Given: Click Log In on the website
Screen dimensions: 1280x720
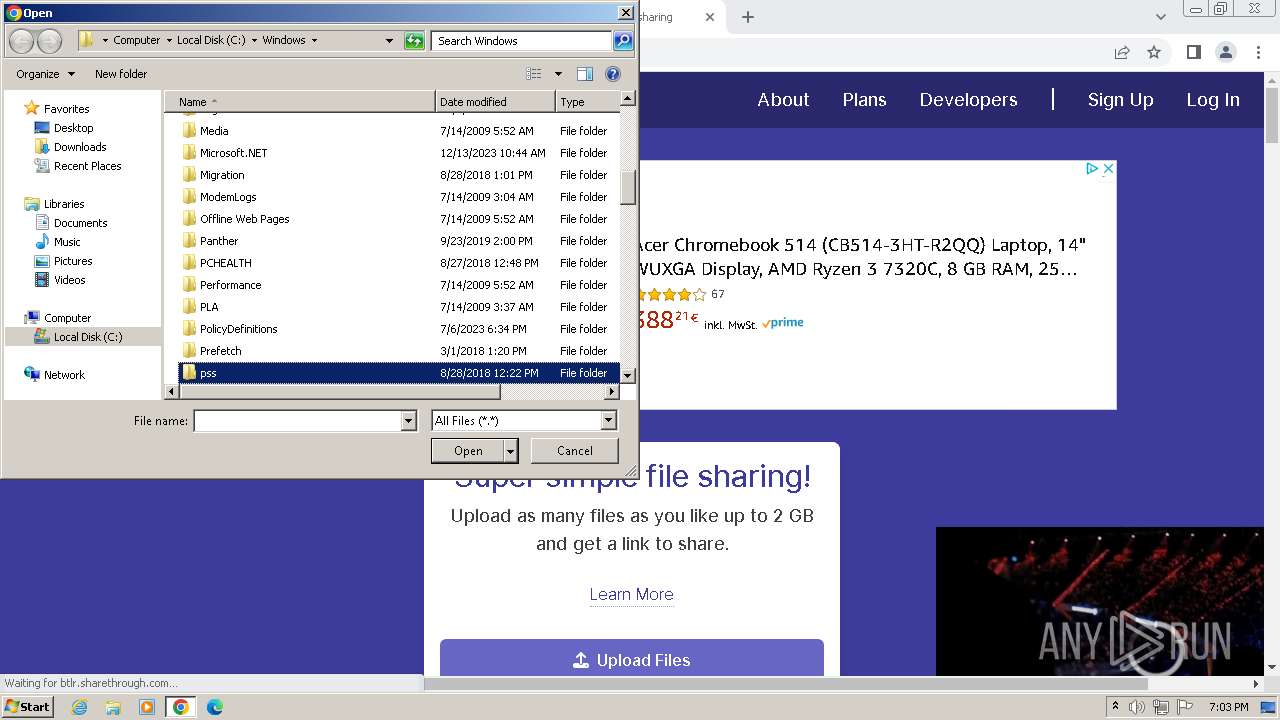Looking at the screenshot, I should click(x=1213, y=100).
